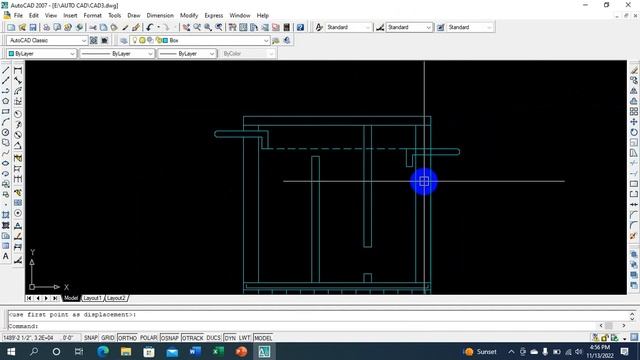Toggle LWT lineweight display
Image resolution: width=640 pixels, height=360 pixels.
[244, 338]
